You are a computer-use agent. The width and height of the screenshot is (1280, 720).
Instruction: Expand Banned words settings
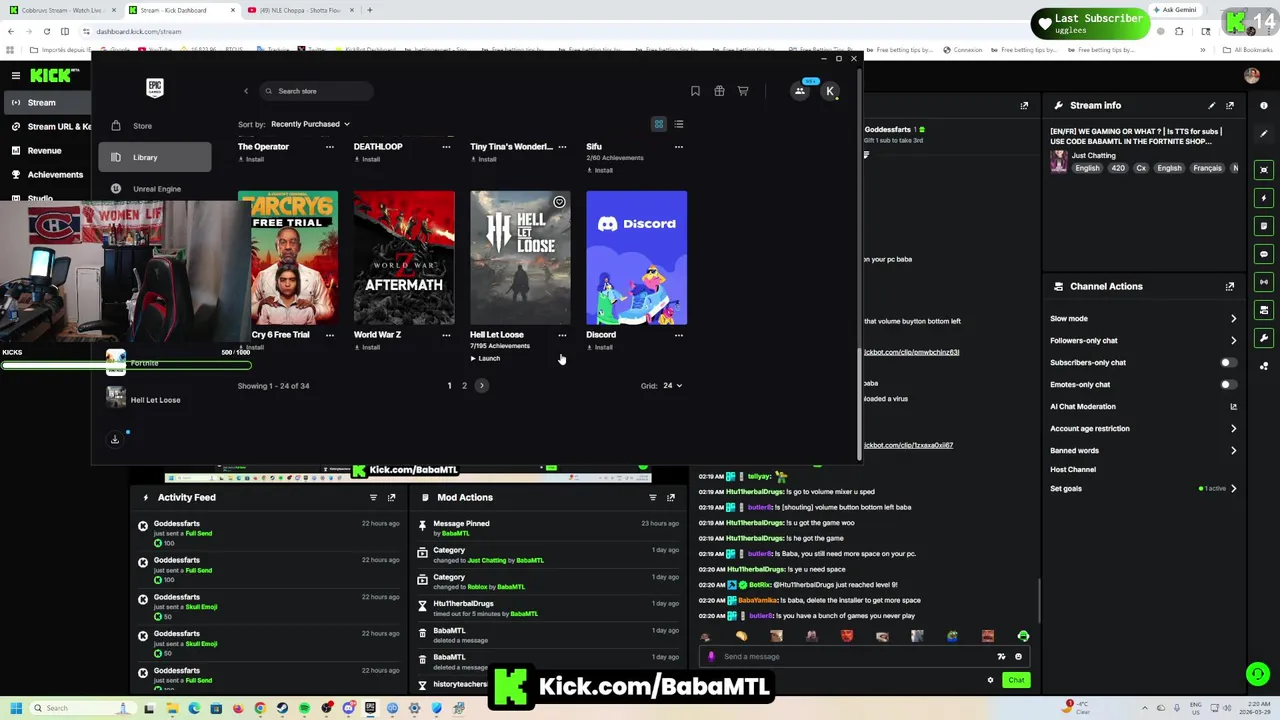point(1233,451)
